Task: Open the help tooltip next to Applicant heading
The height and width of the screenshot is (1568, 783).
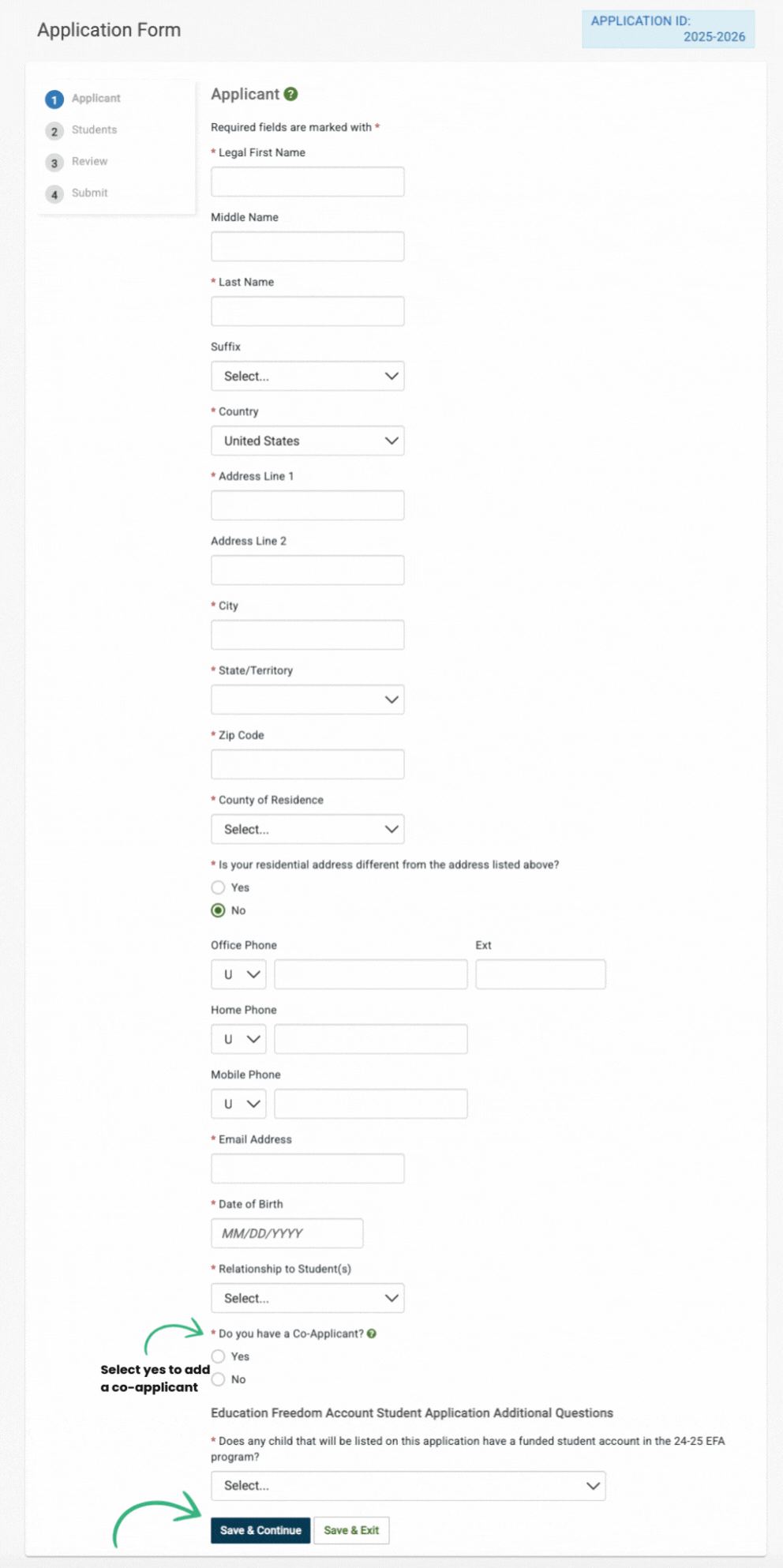Action: point(290,94)
